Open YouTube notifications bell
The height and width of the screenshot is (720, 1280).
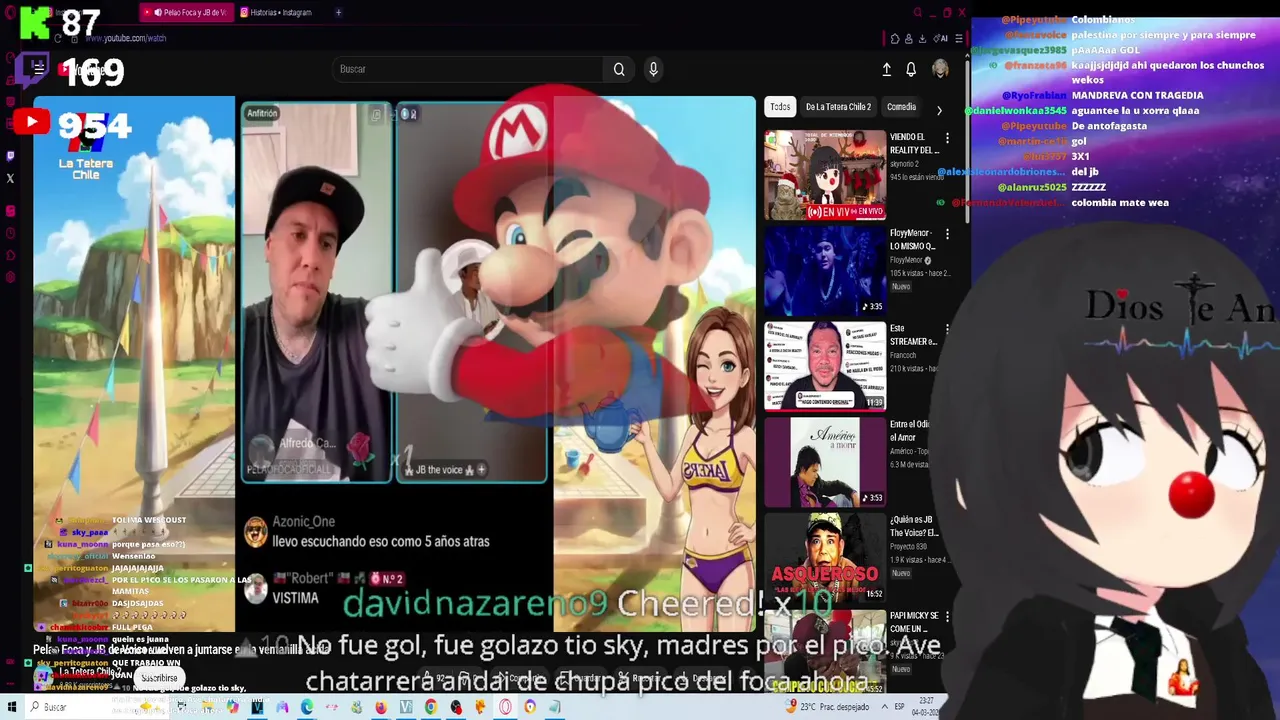point(911,69)
